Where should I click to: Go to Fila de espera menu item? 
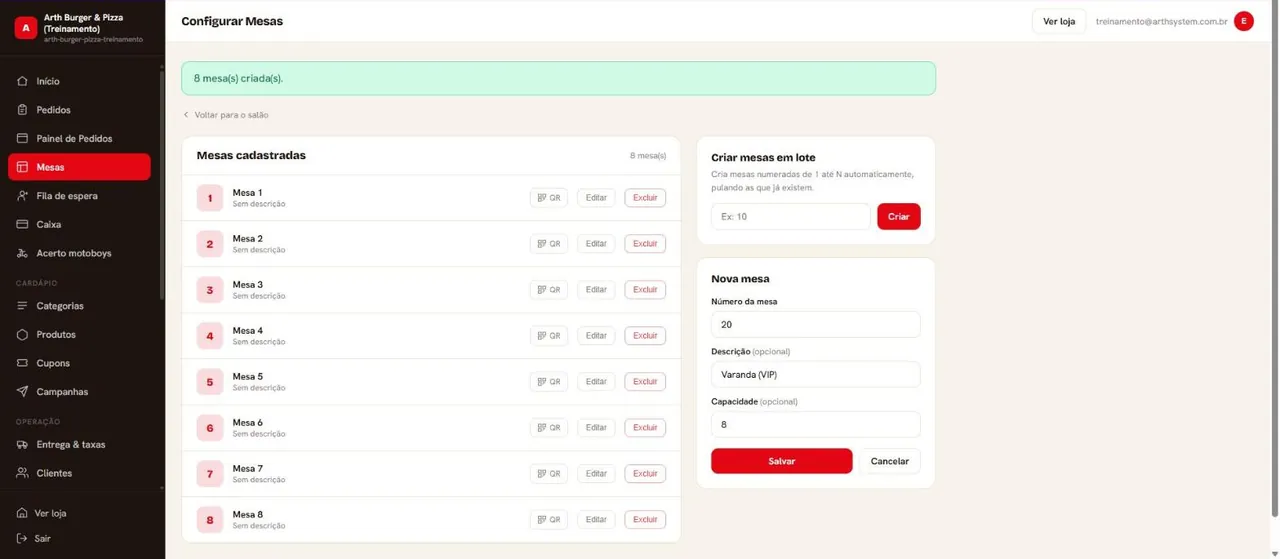79,196
